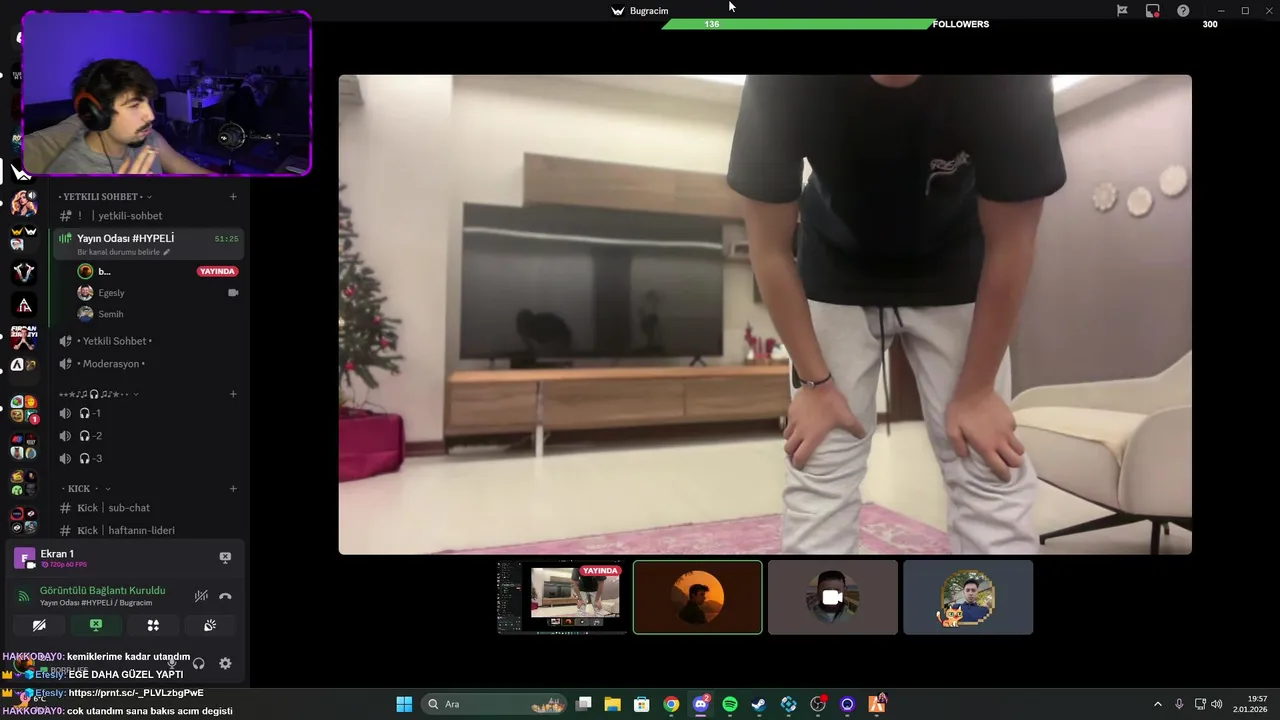Click the streamer webcam overlay
Viewport: 1280px width, 720px height.
pyautogui.click(x=166, y=94)
